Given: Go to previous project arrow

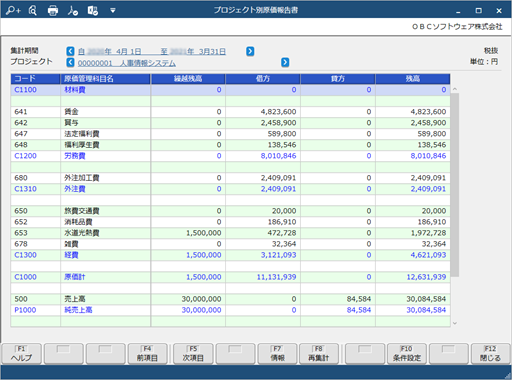Looking at the screenshot, I should tap(70, 62).
